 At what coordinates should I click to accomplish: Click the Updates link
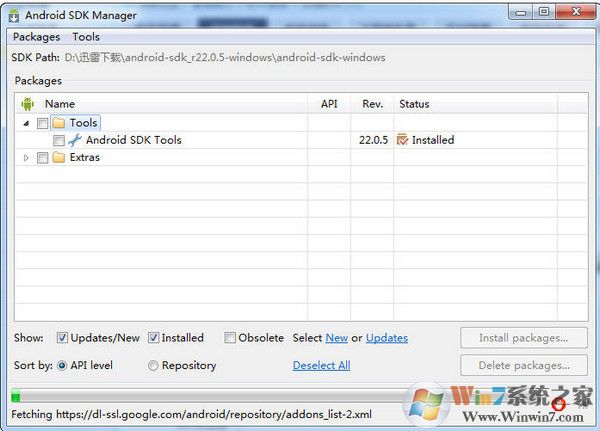click(387, 338)
